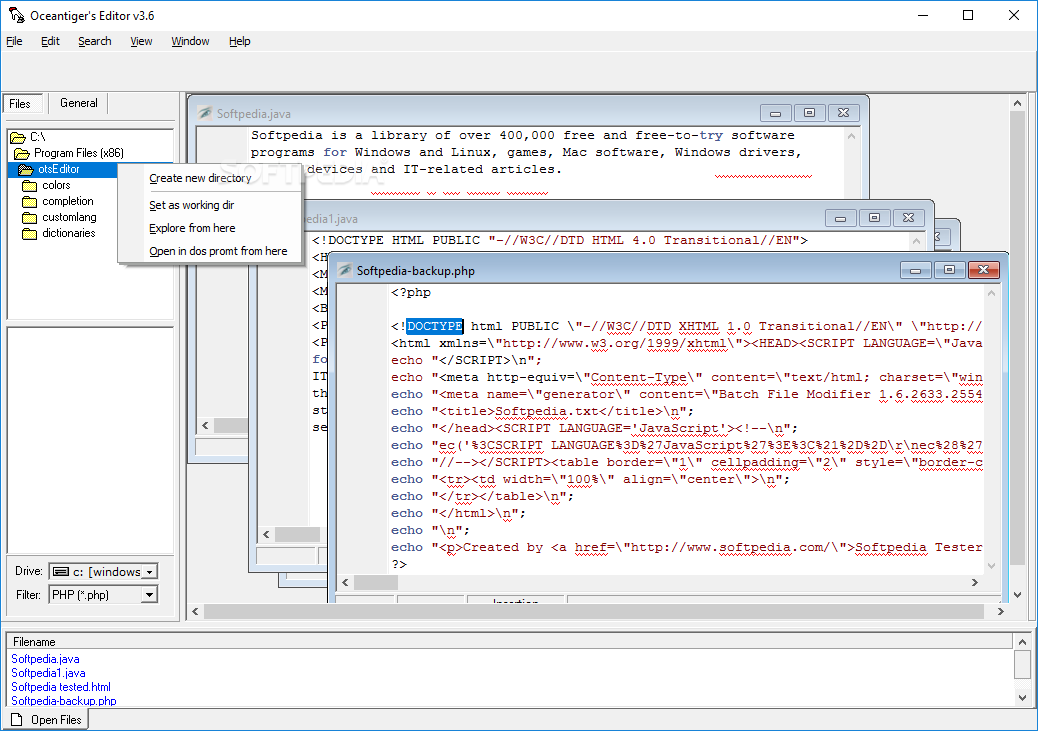Open the Filter PHP dropdown
Screen dimensions: 1038x731
[150, 595]
